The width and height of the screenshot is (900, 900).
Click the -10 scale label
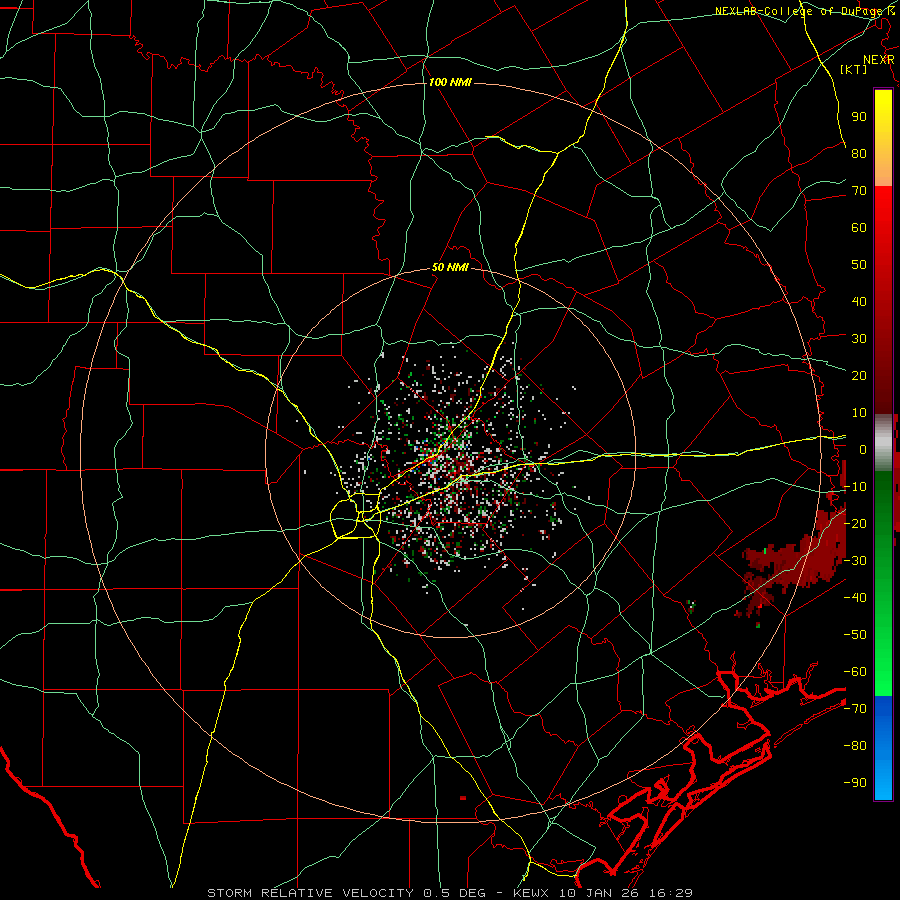[855, 487]
